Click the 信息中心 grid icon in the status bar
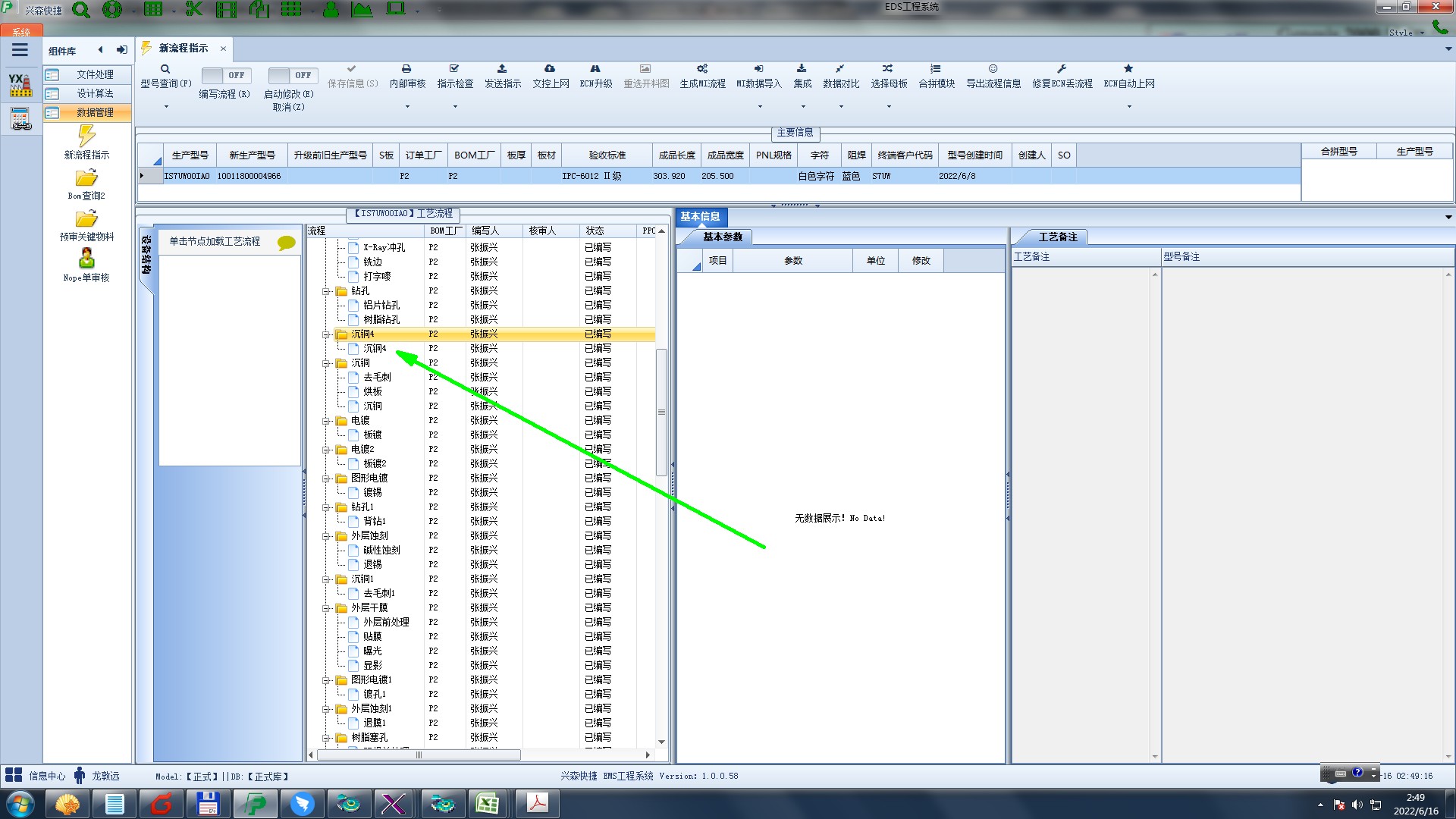Viewport: 1456px width, 819px height. pyautogui.click(x=14, y=775)
